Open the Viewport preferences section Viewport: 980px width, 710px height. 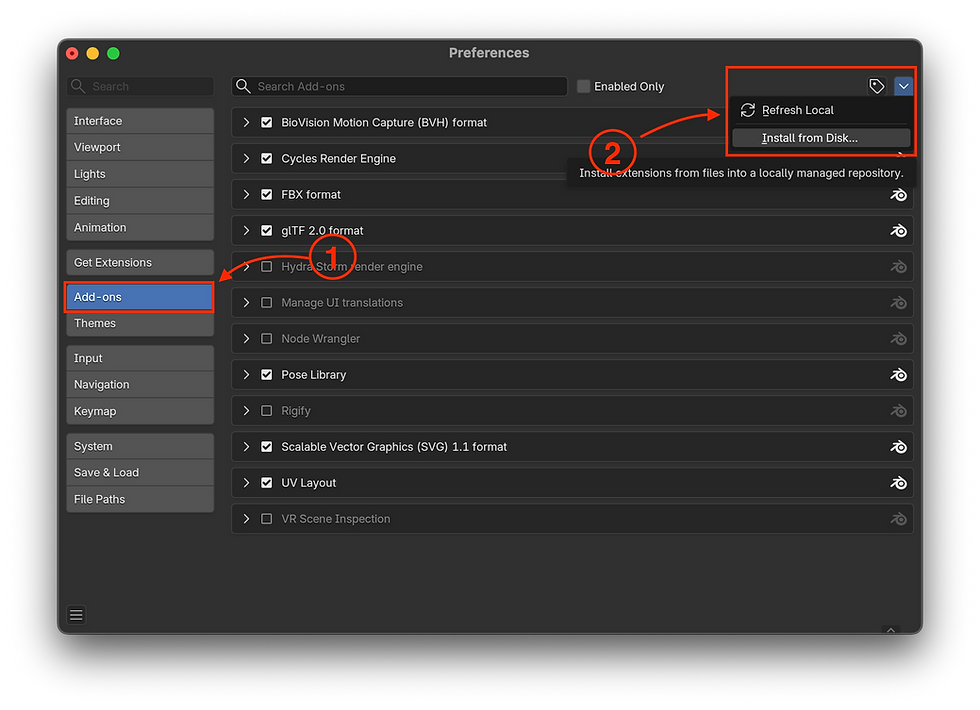tap(140, 148)
